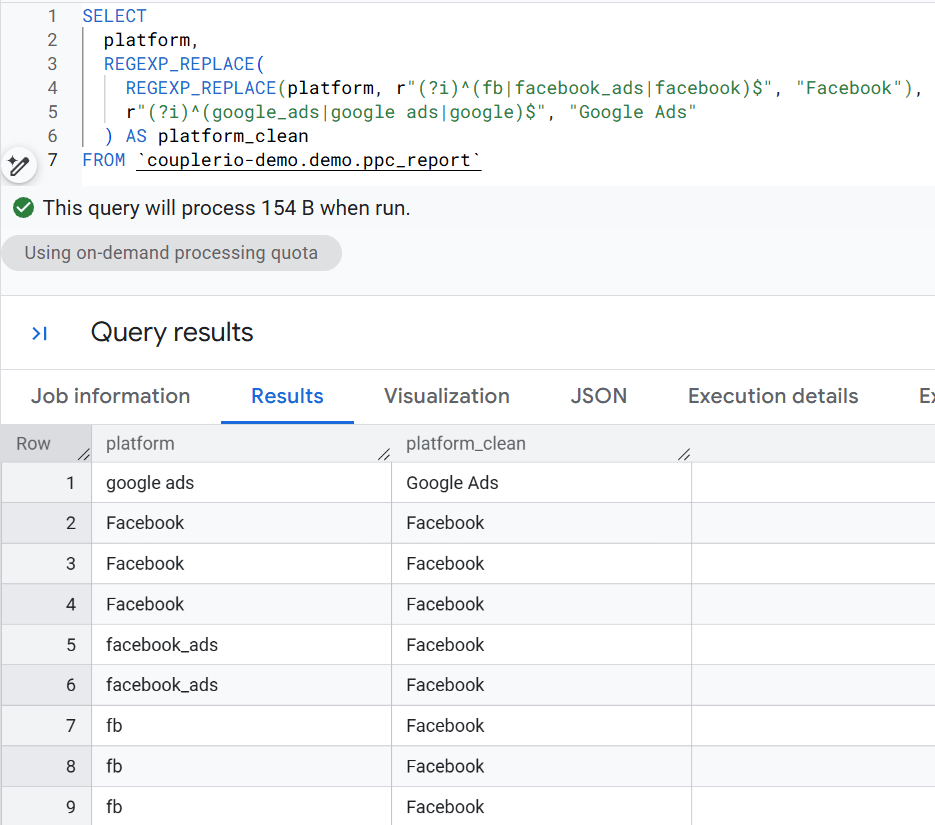The width and height of the screenshot is (935, 825).
Task: Click the 'fb' cell in row 9
Action: (x=241, y=807)
